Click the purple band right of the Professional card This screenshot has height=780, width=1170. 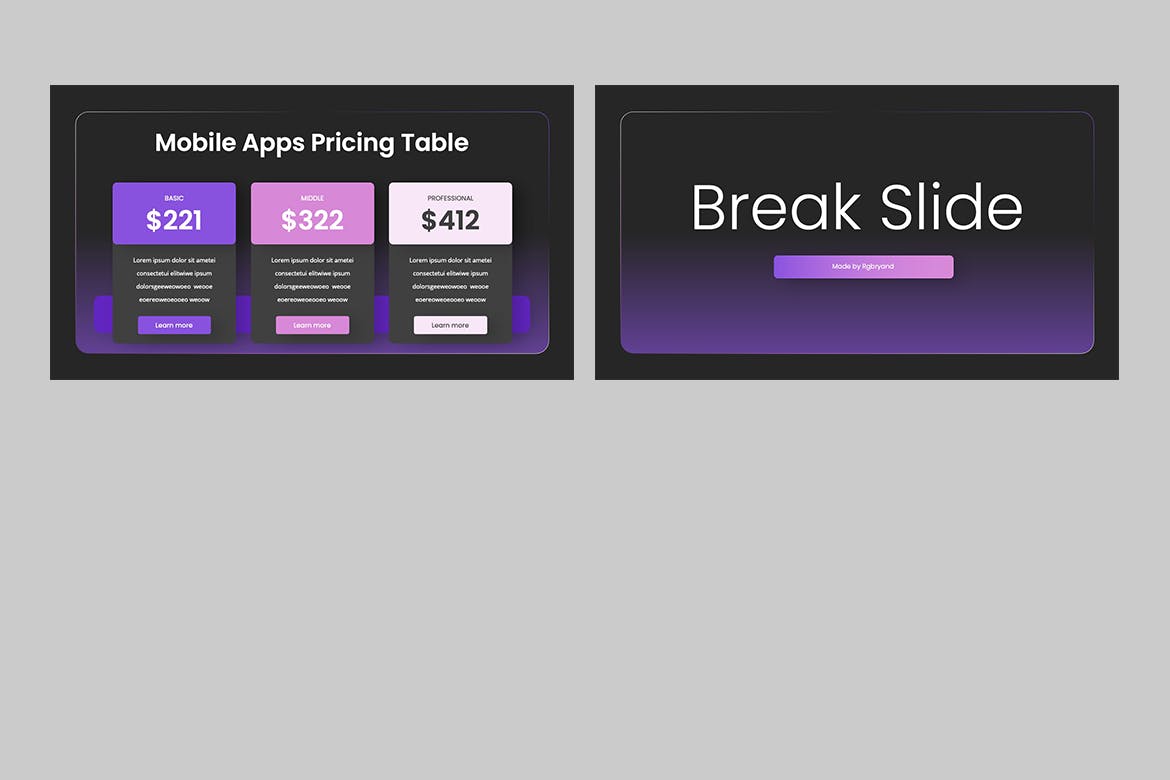point(521,314)
